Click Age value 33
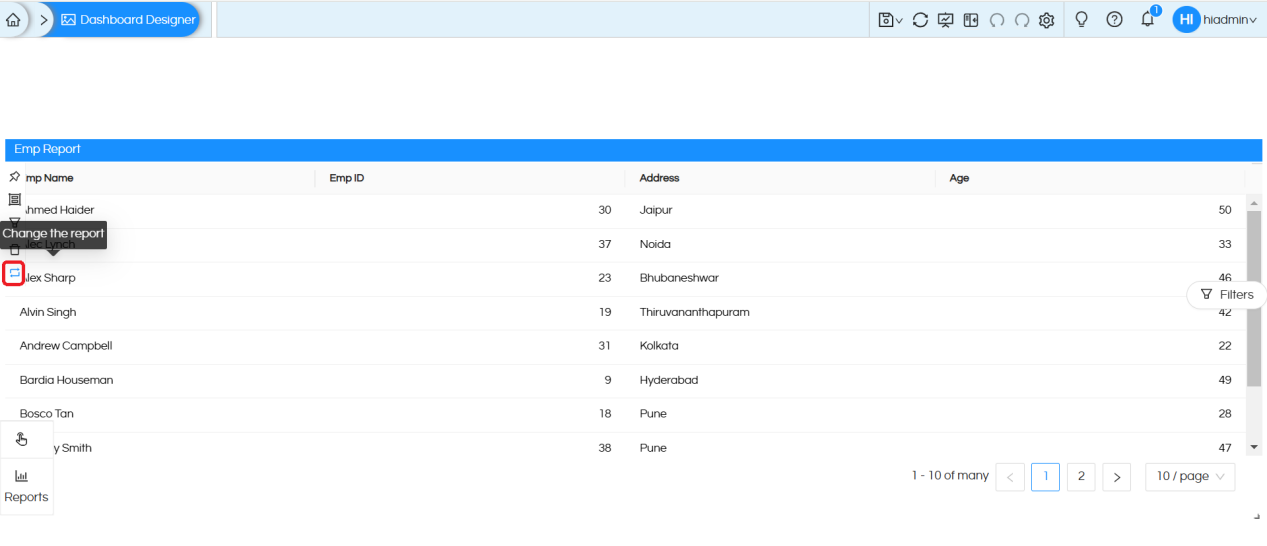Image resolution: width=1267 pixels, height=546 pixels. tap(1225, 244)
